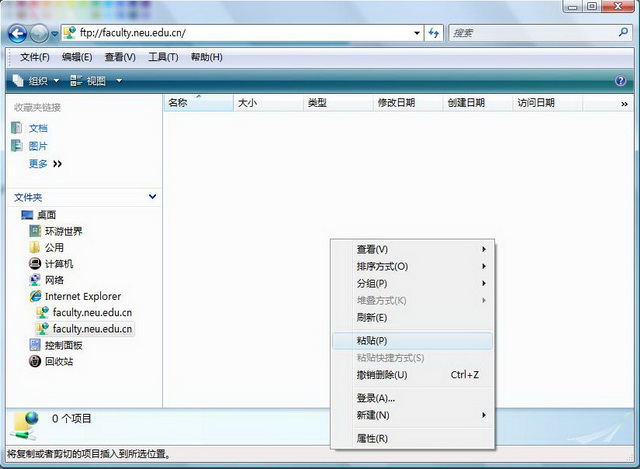
Task: Click the '0 个项目' item count text
Action: coord(71,419)
